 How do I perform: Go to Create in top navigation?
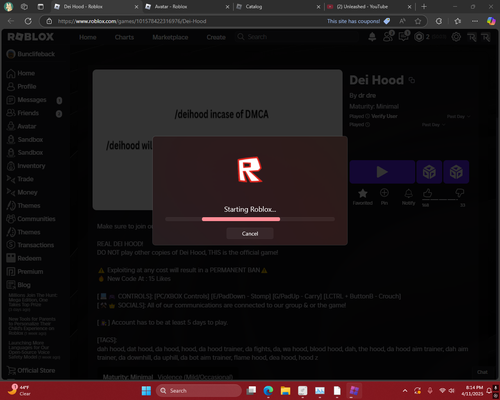(x=216, y=37)
